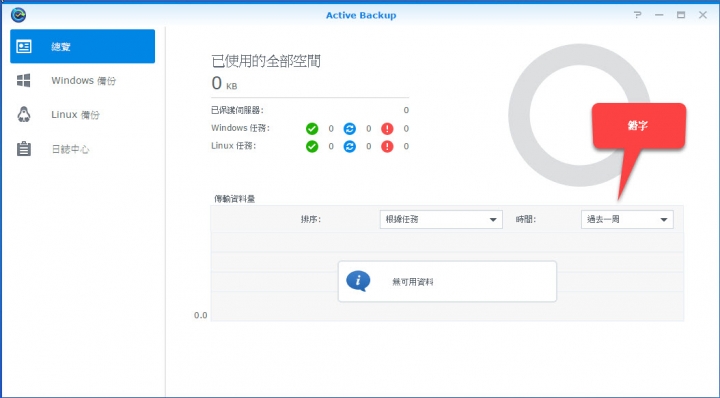The height and width of the screenshot is (398, 720).
Task: Click the 無可用資料 message text
Action: pyautogui.click(x=413, y=282)
